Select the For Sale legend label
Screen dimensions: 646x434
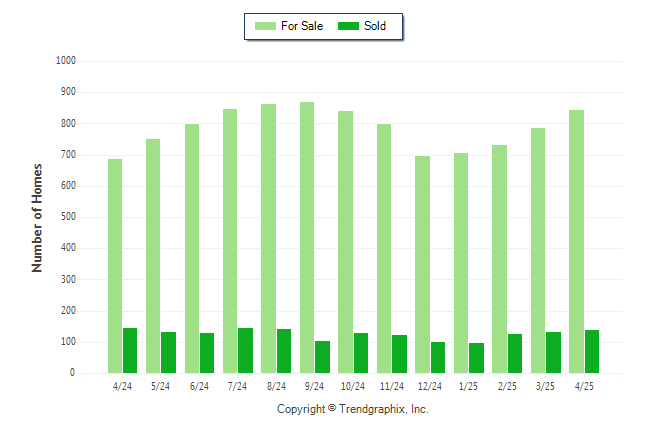[302, 26]
